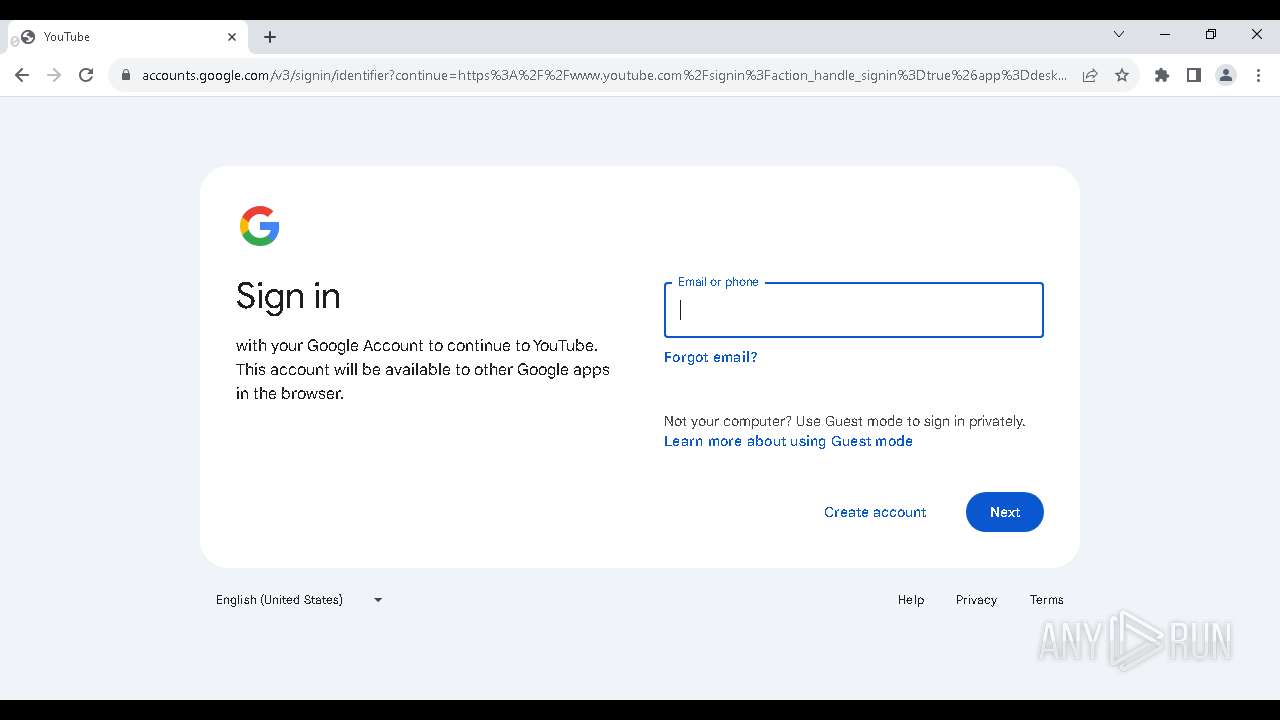Click the Create account button
1280x720 pixels.
875,512
